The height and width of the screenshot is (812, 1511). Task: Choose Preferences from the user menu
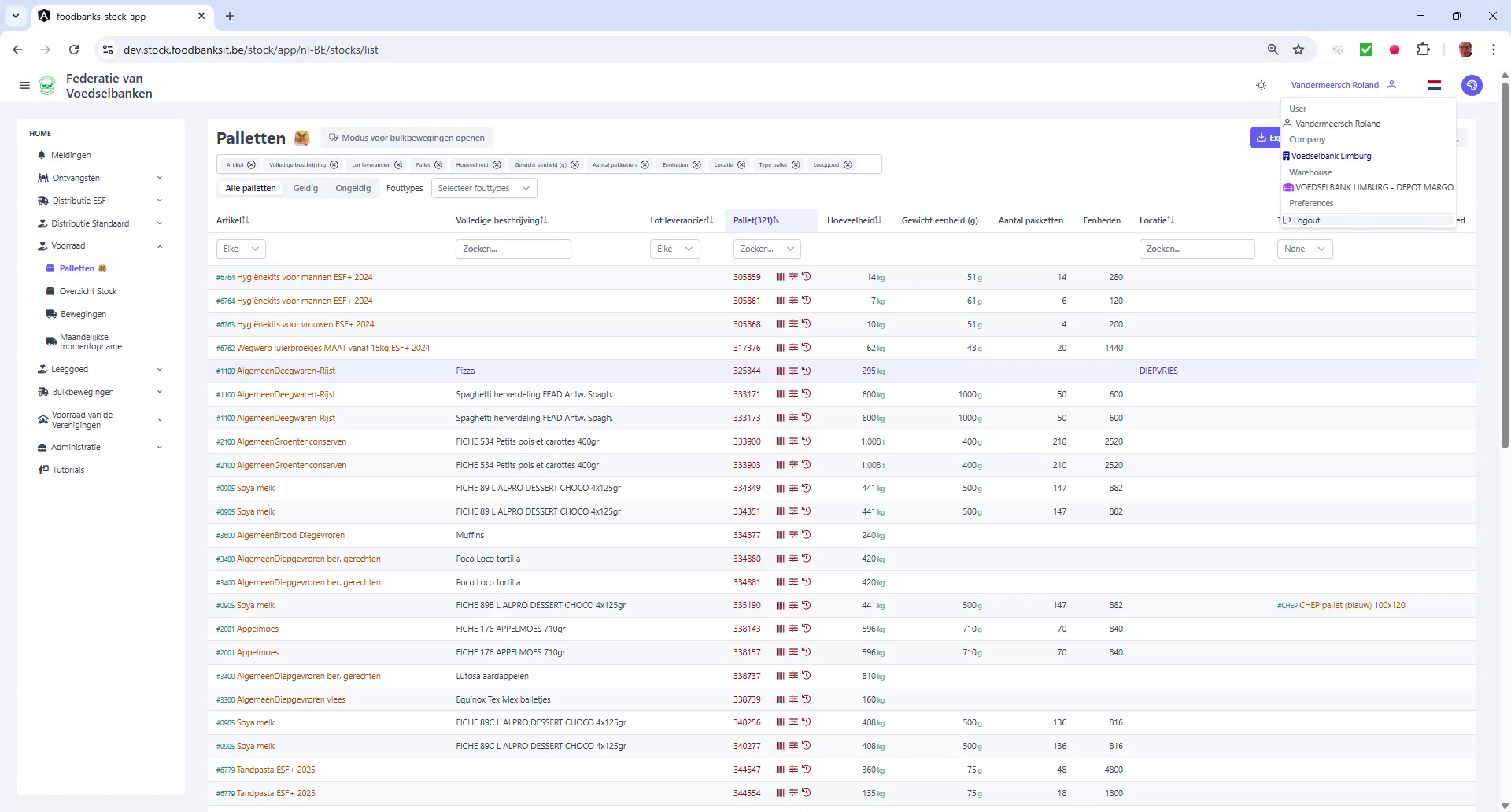tap(1311, 203)
